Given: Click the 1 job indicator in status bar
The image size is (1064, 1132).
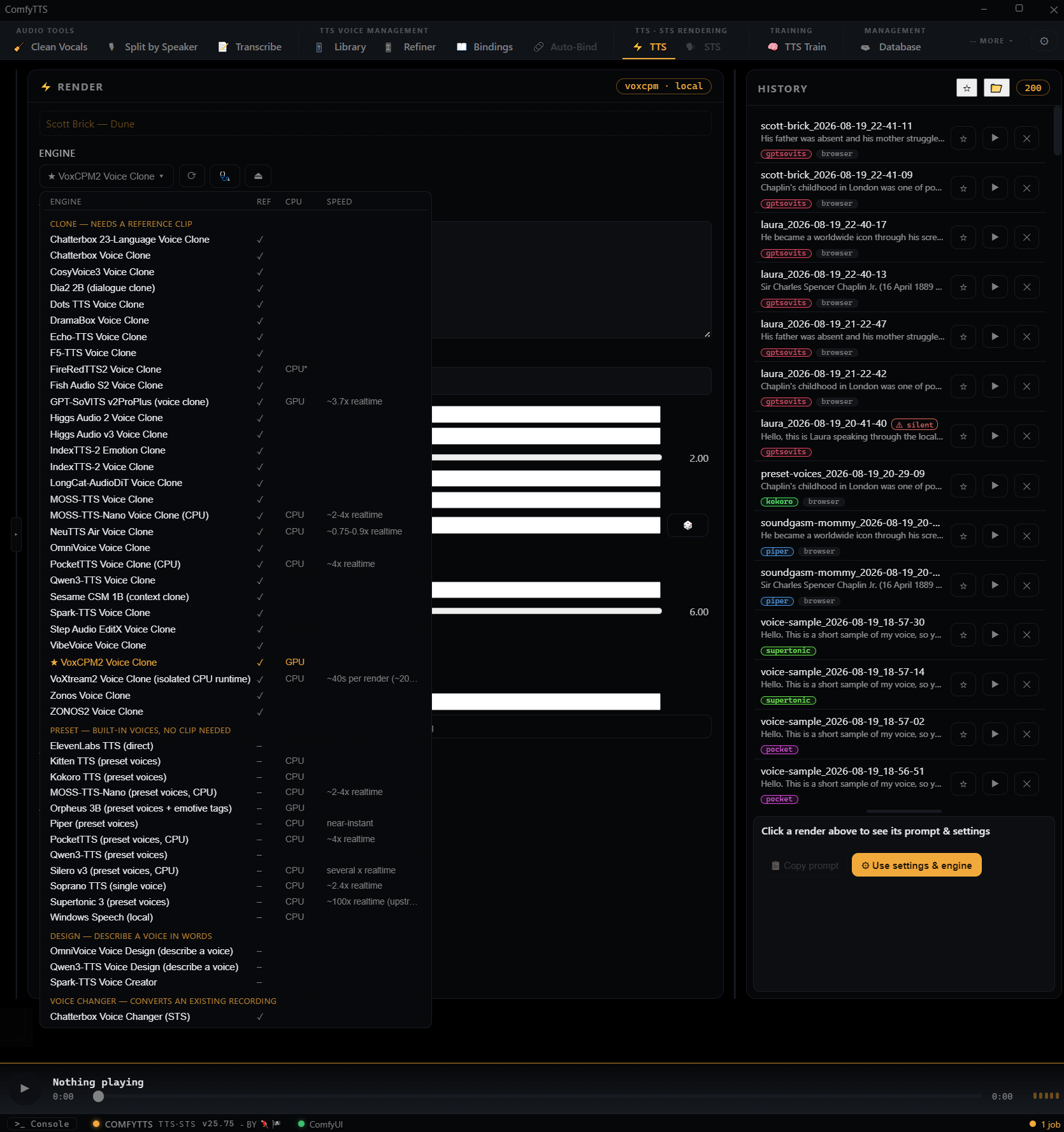Looking at the screenshot, I should 1045,1124.
